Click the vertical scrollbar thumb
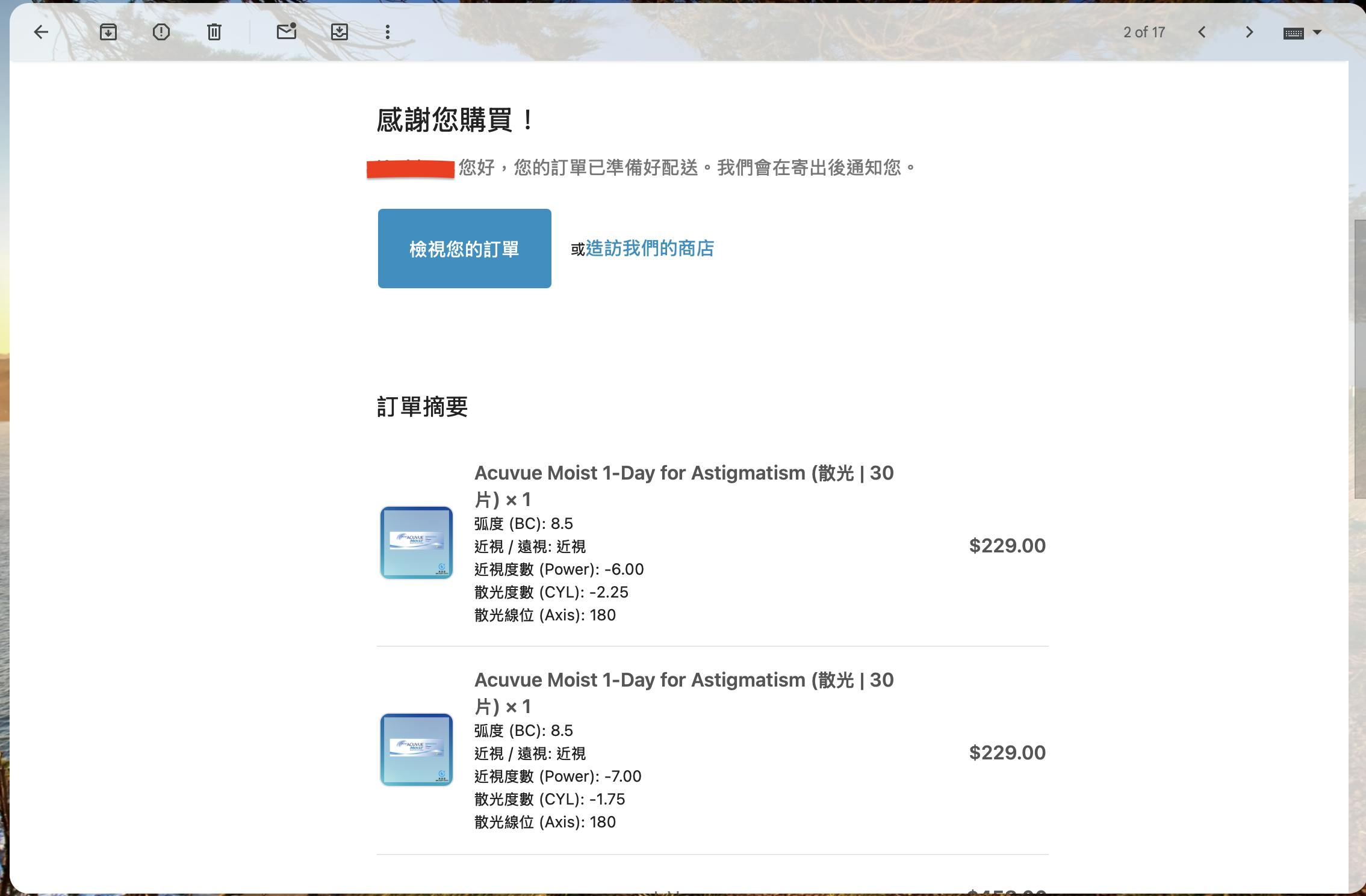 coord(1359,359)
